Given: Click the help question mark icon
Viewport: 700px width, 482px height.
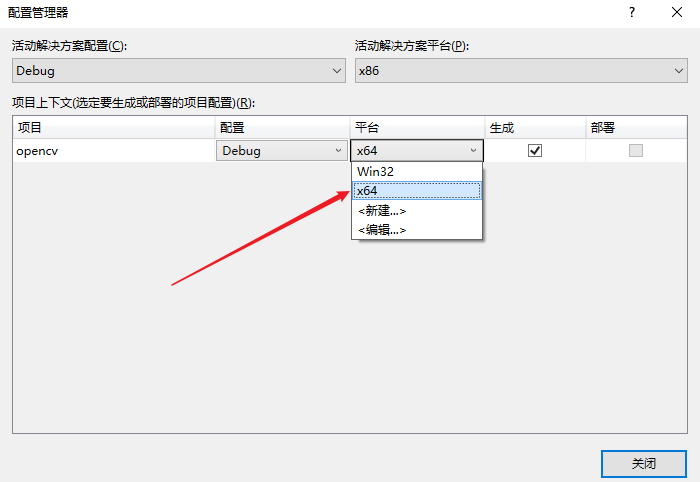Looking at the screenshot, I should click(632, 12).
